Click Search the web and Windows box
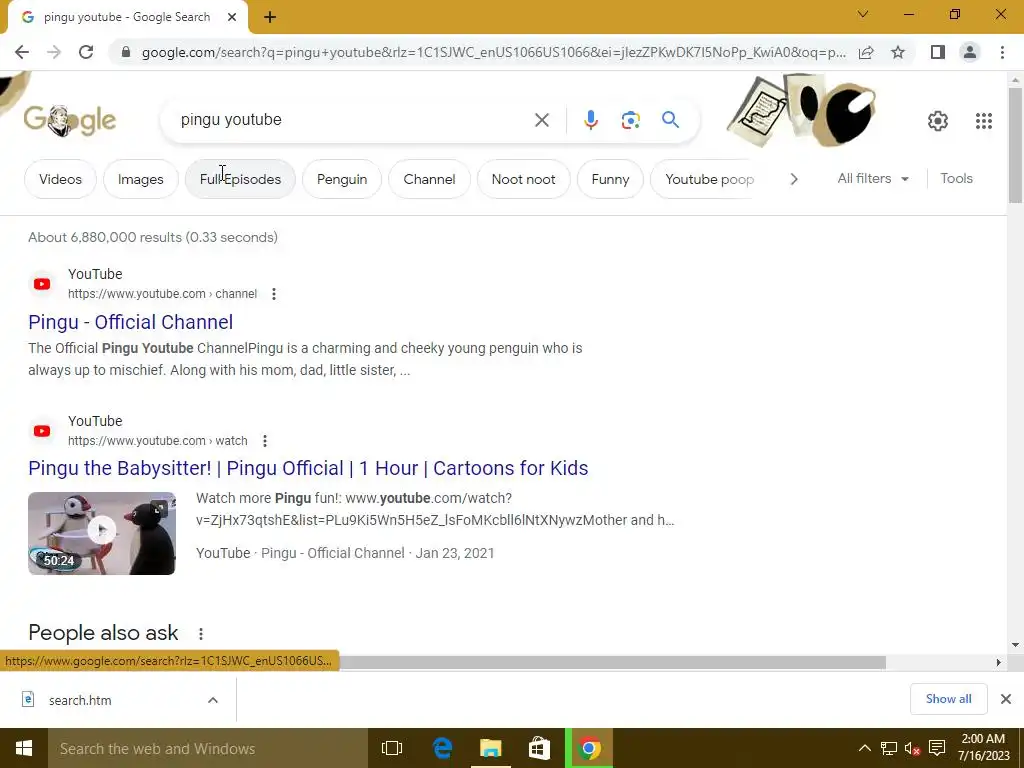Screen dimensions: 1024x768 click(208, 748)
